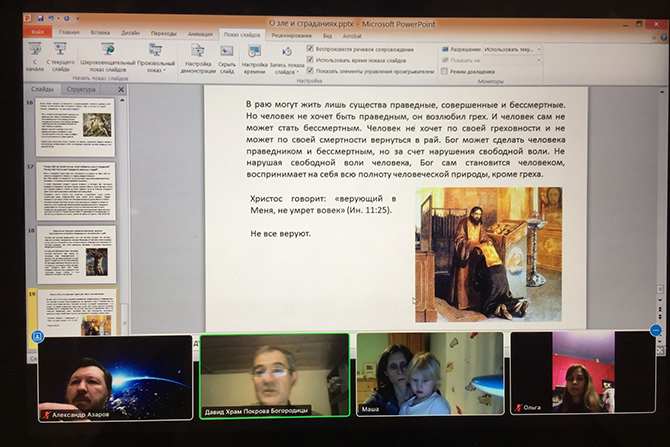Select slide 19 thumbnail
The height and width of the screenshot is (447, 670).
click(77, 312)
